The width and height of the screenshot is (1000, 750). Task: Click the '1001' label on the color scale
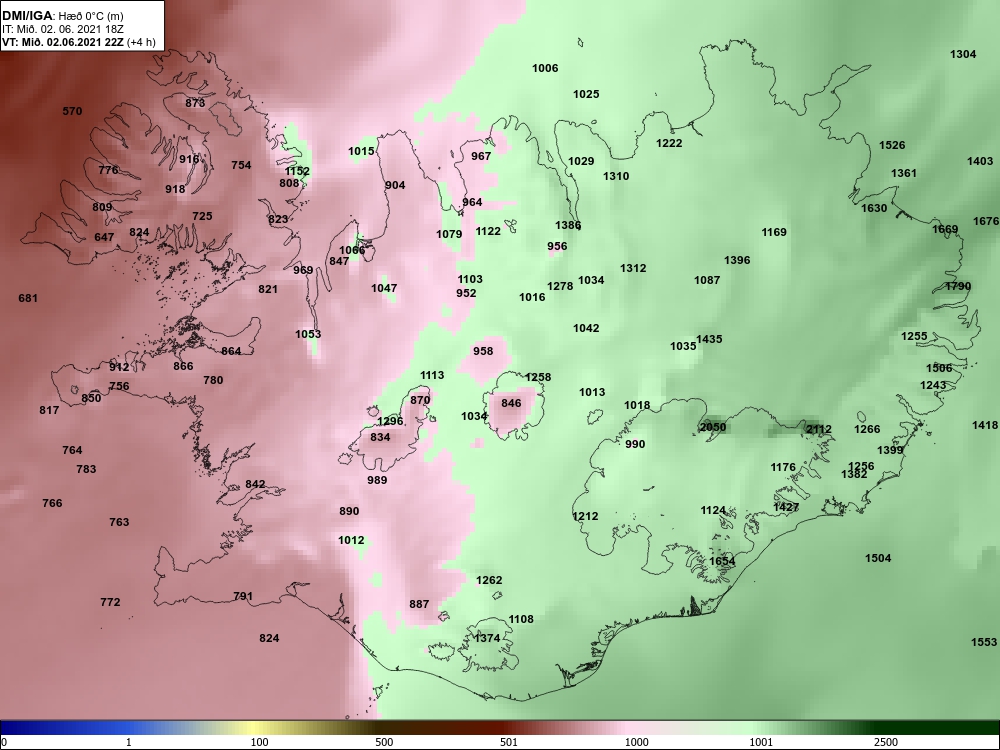click(761, 742)
